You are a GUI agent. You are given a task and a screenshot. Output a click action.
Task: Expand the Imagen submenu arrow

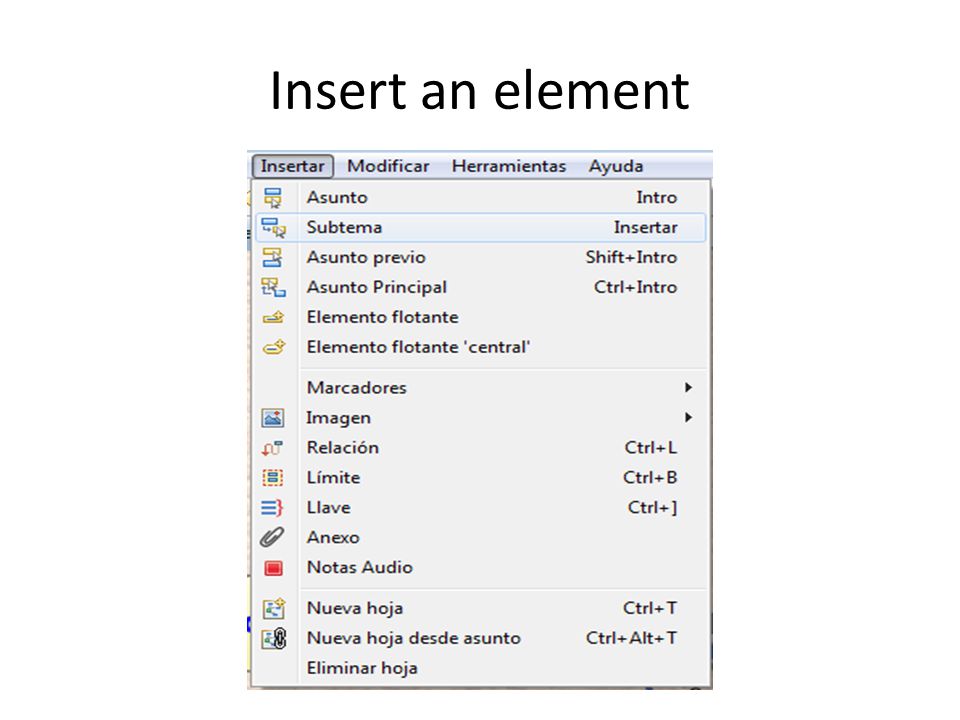(x=688, y=418)
